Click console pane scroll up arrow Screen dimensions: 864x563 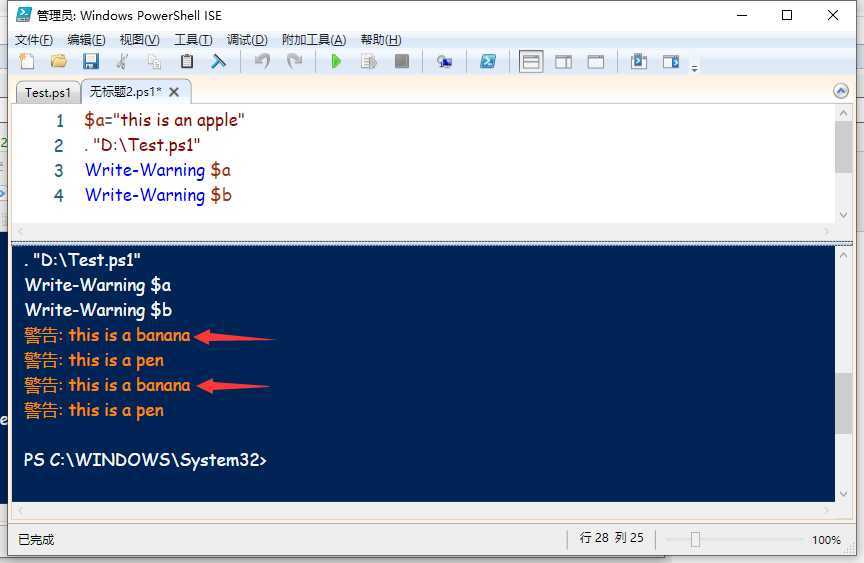click(x=843, y=255)
